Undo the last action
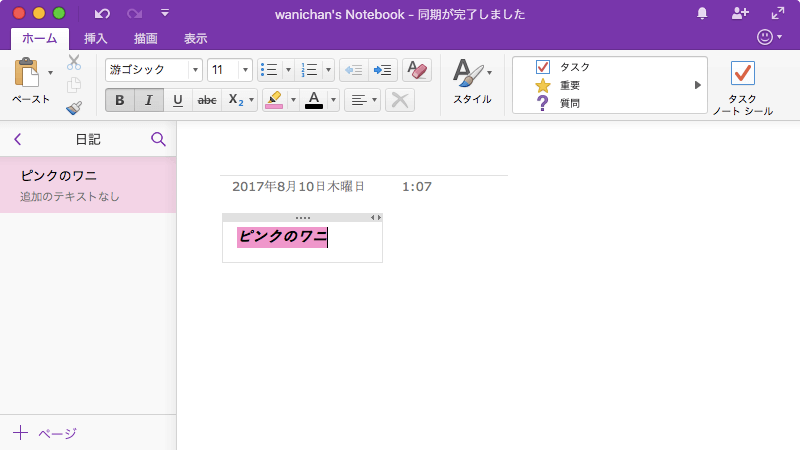 point(102,14)
